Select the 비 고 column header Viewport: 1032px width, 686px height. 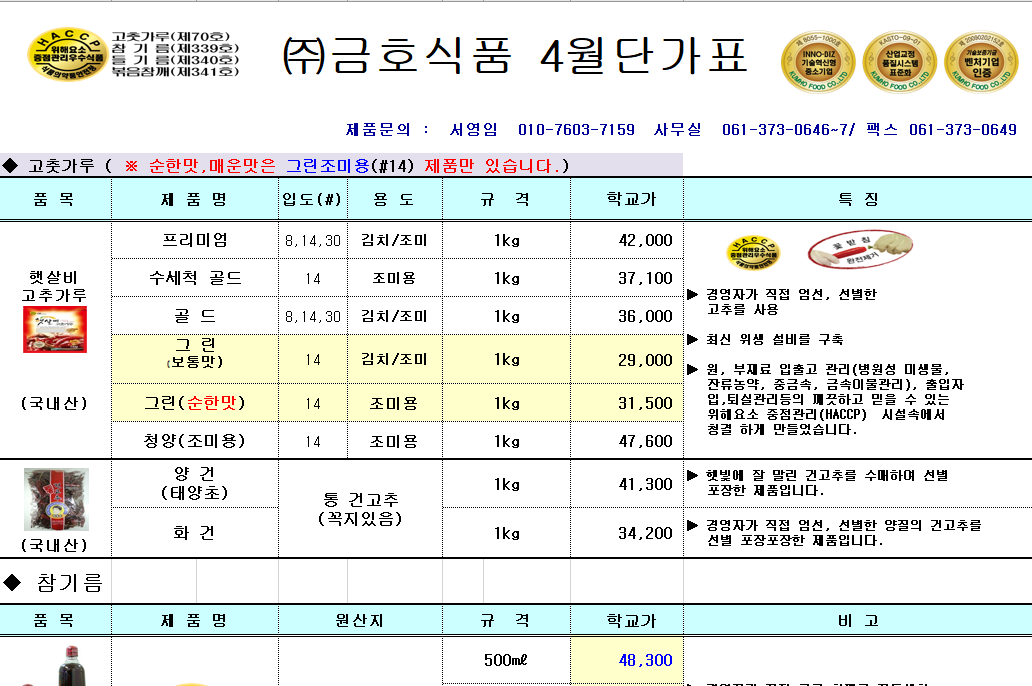858,620
